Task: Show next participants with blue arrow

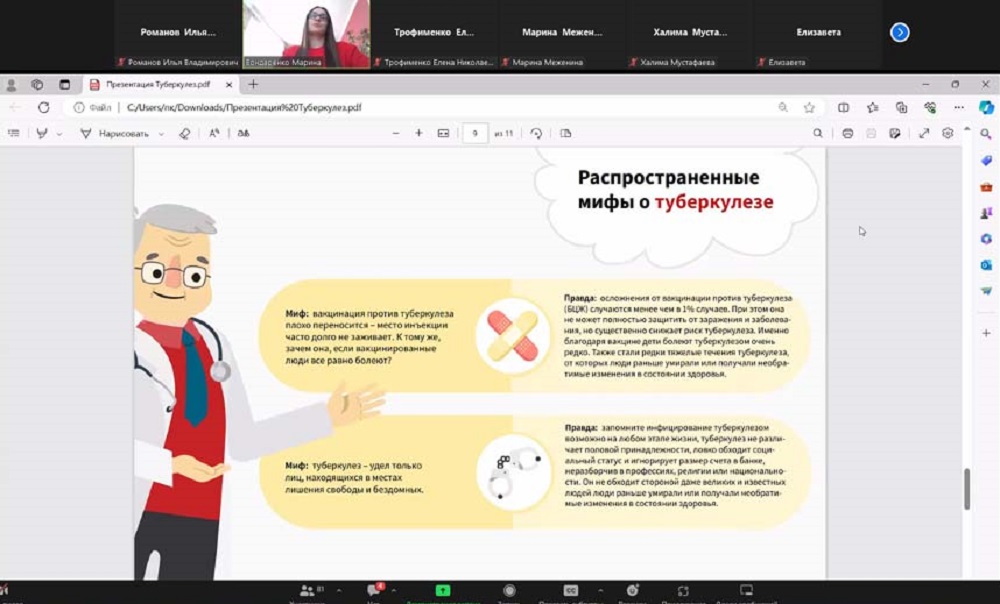Action: pyautogui.click(x=900, y=32)
